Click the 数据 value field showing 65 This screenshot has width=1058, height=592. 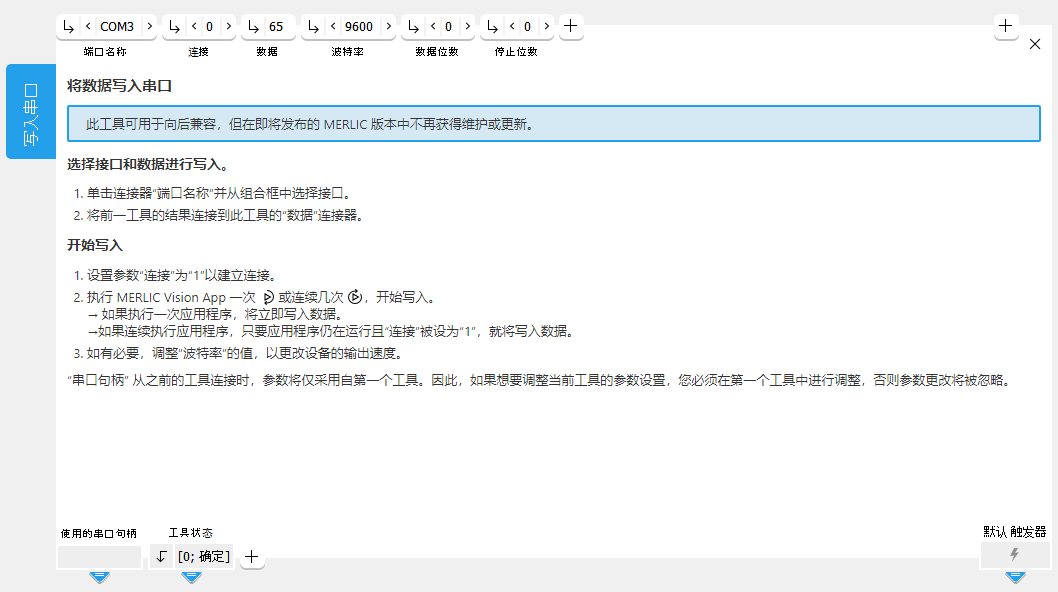tap(276, 27)
